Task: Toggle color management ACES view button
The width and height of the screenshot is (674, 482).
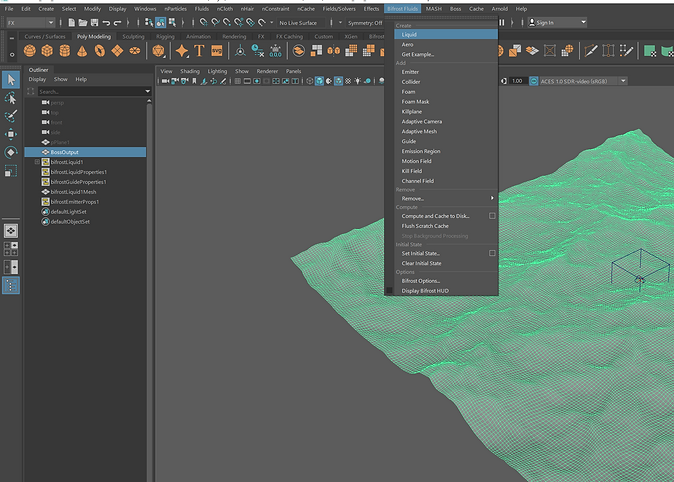Action: point(533,81)
